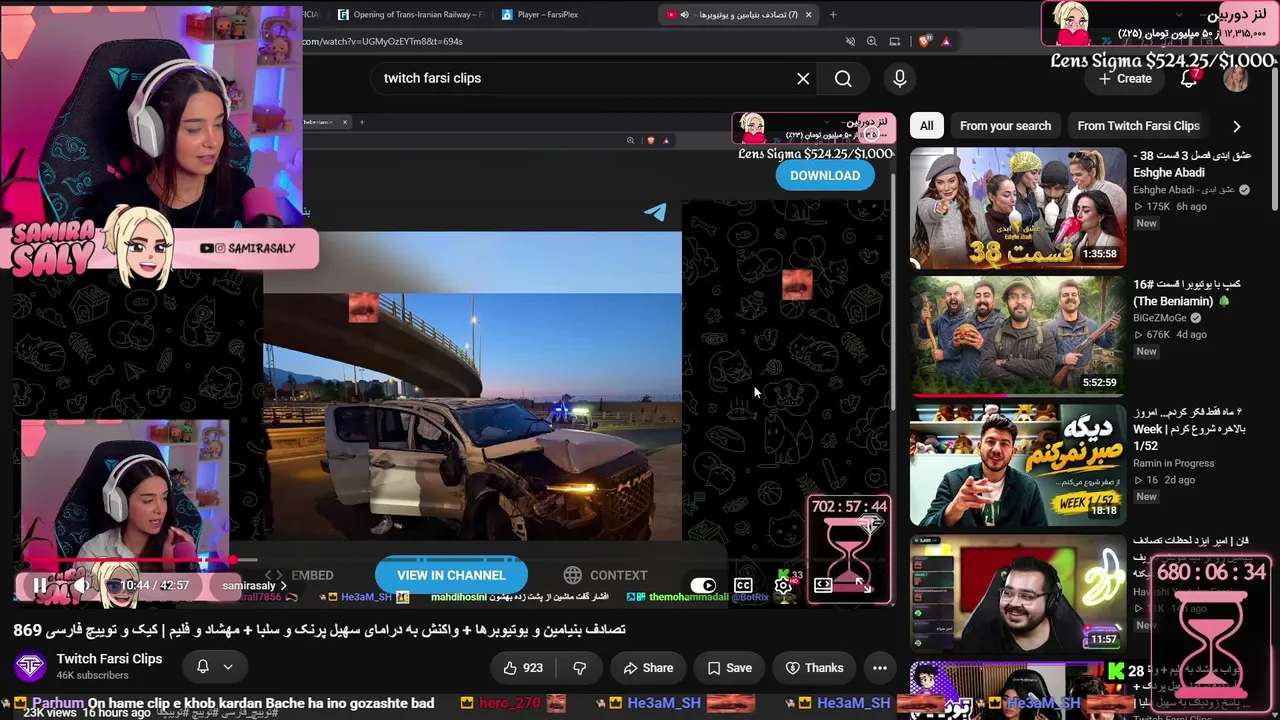
Task: Select the From your search chip
Action: tap(1005, 126)
